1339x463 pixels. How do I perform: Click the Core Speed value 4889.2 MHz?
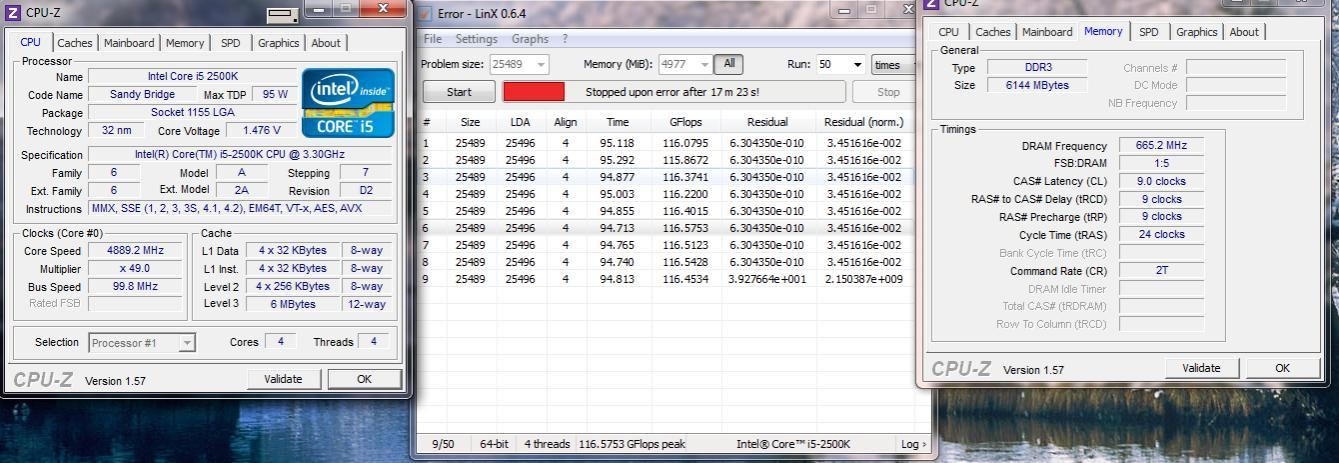[135, 251]
